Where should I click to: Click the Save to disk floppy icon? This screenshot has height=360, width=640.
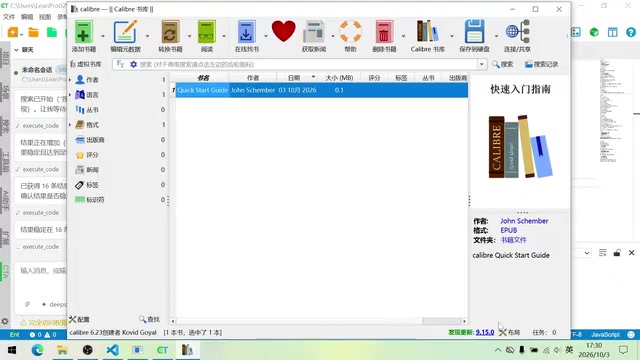[x=474, y=32]
